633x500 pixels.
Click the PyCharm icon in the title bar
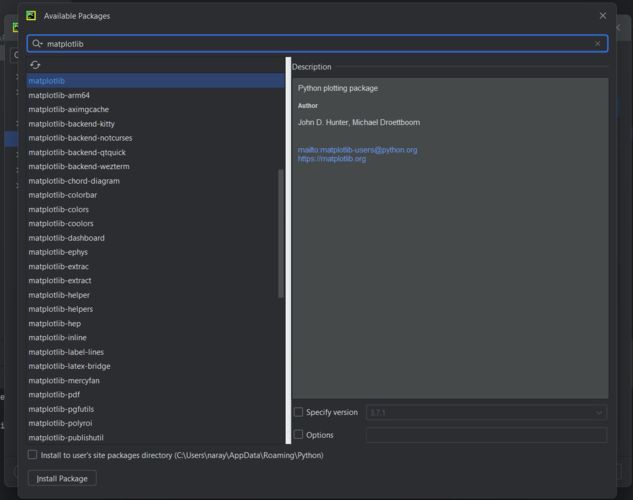point(31,16)
